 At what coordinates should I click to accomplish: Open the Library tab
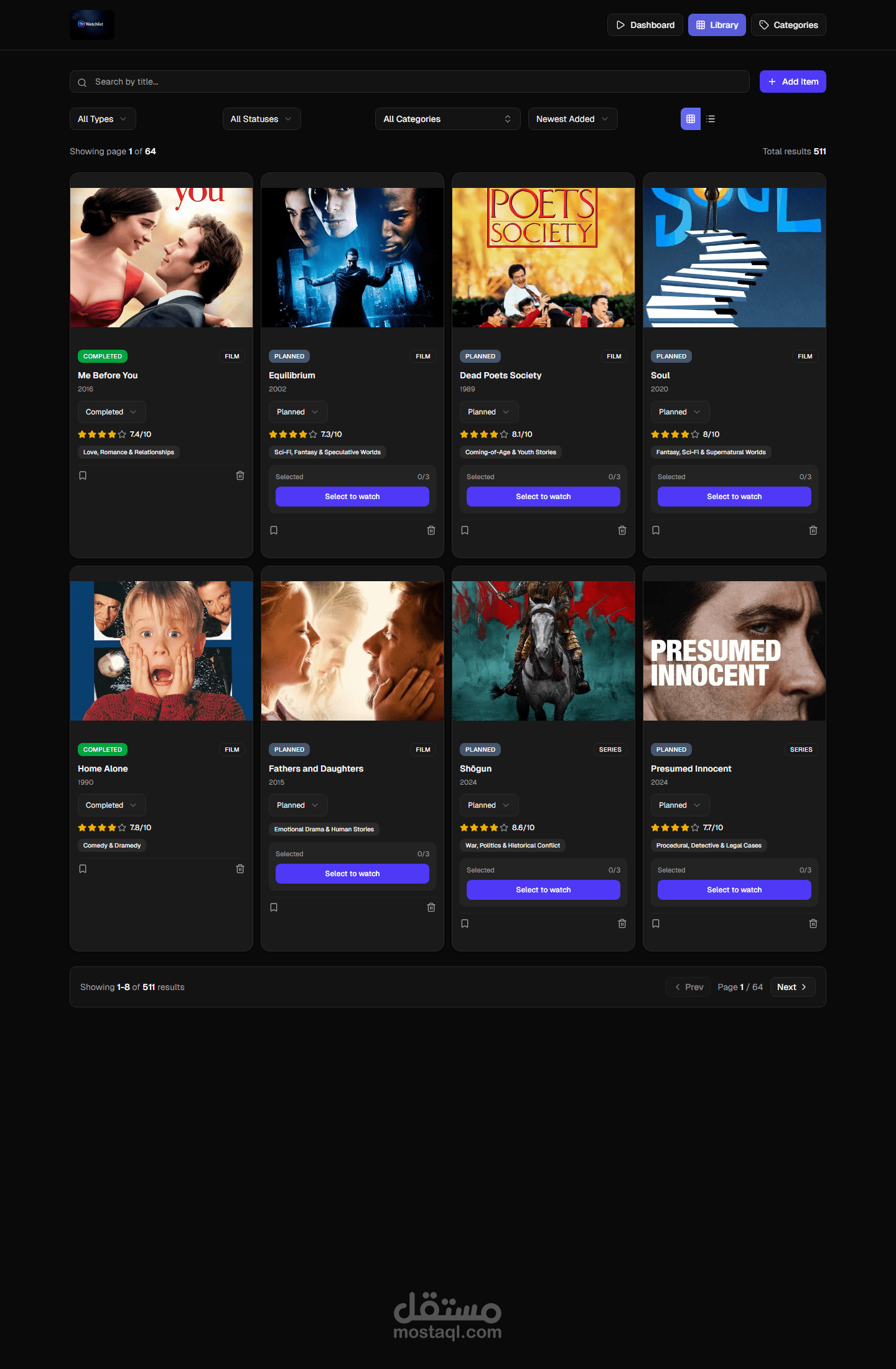(717, 25)
